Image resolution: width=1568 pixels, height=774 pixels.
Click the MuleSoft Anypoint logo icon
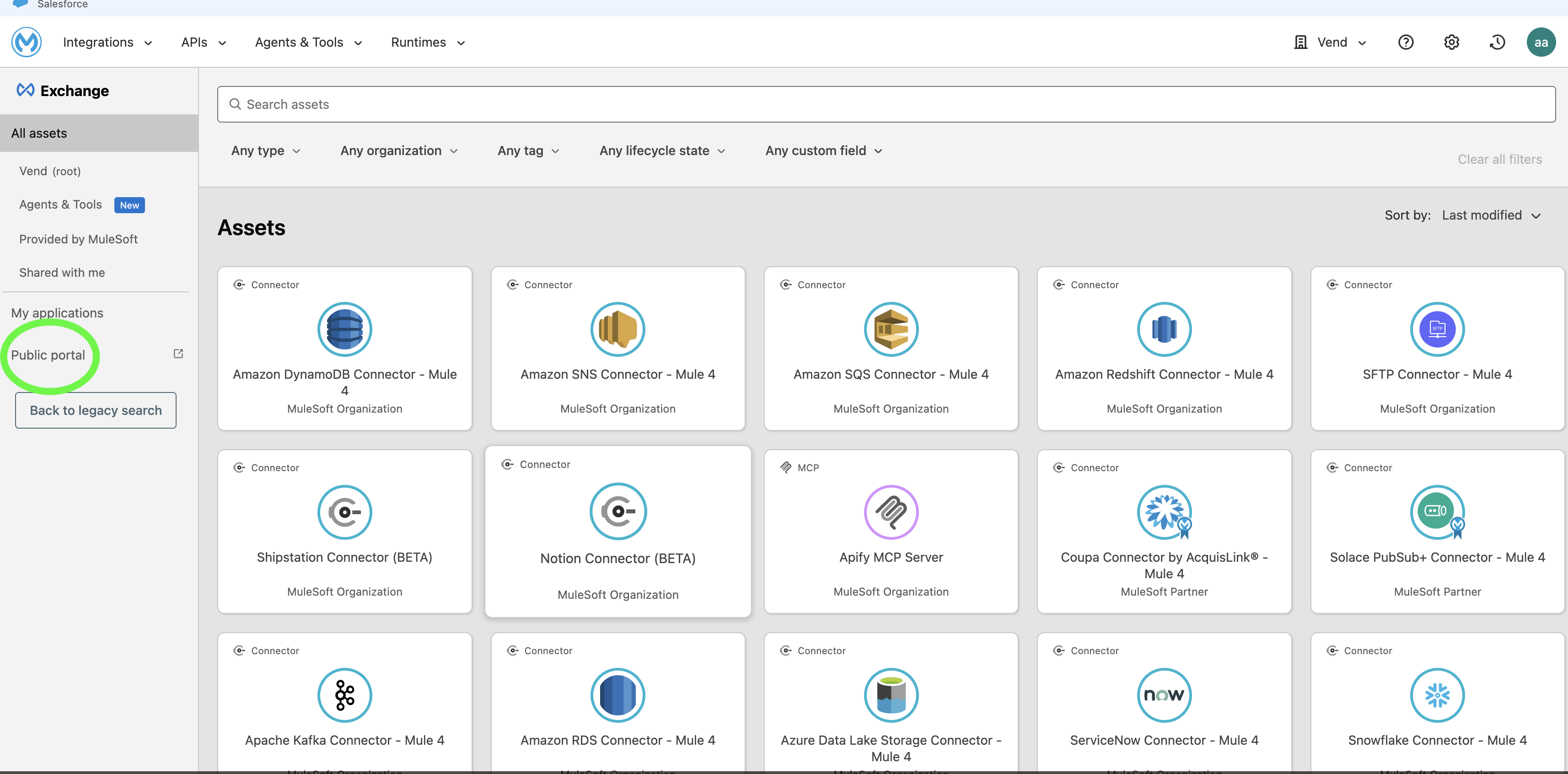pyautogui.click(x=26, y=42)
